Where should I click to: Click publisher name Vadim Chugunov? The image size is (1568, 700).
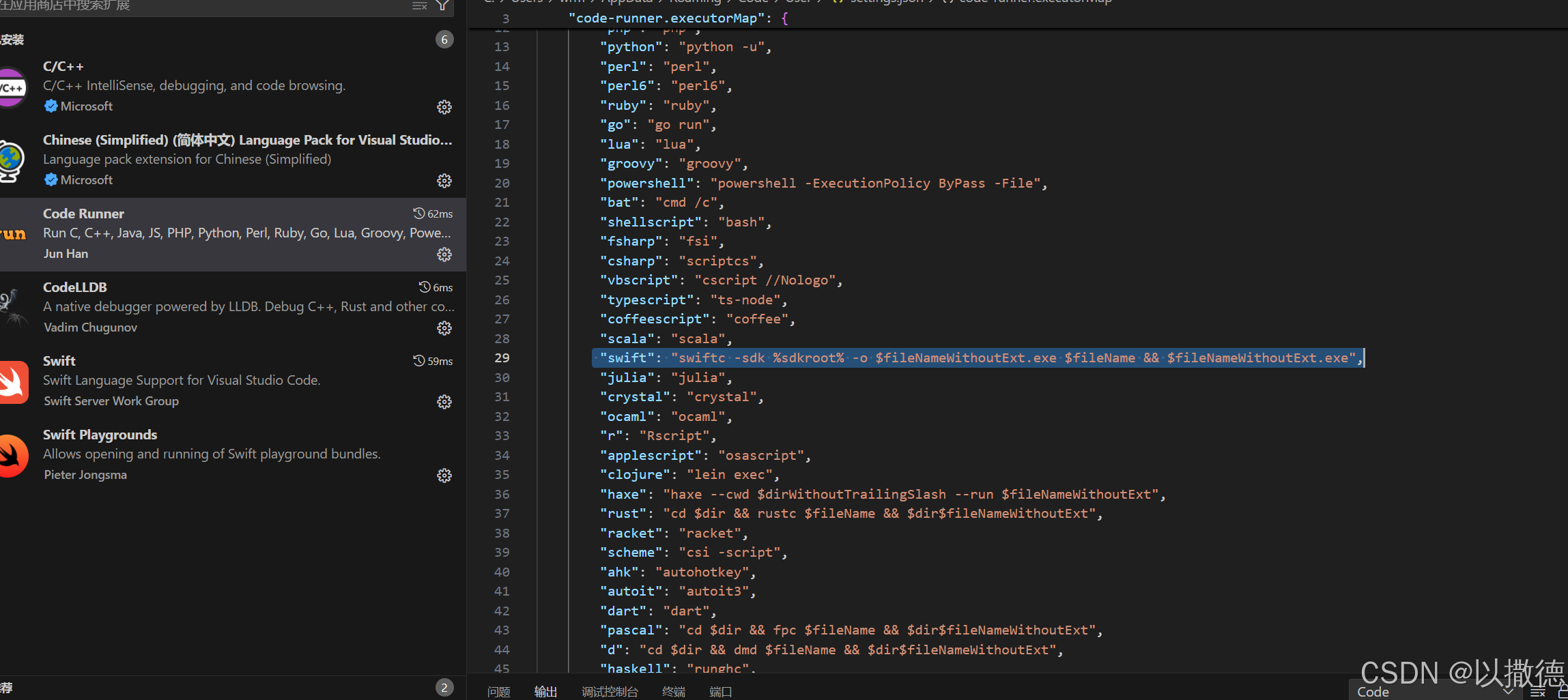click(x=91, y=327)
